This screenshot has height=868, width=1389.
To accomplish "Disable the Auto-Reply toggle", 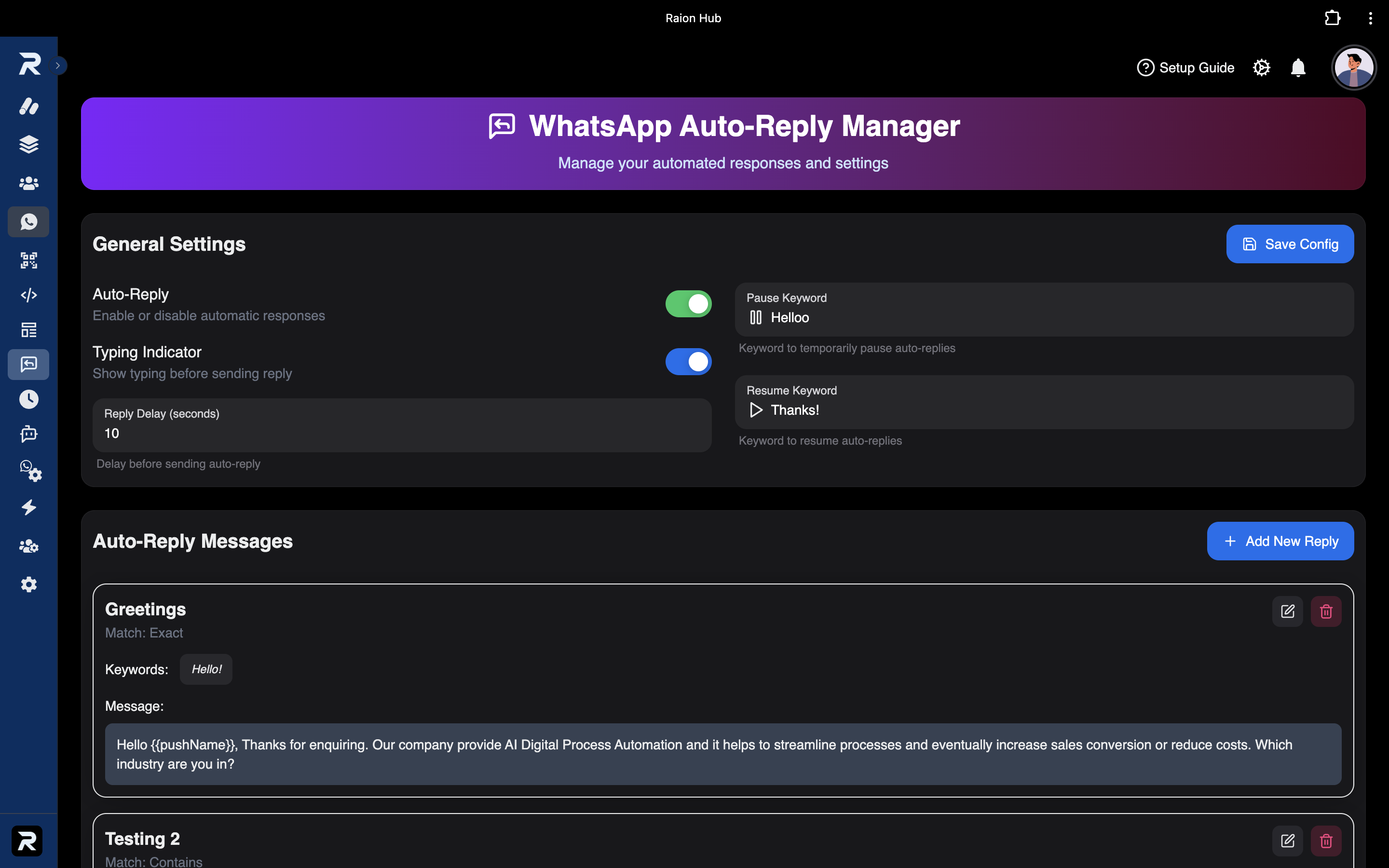I will [x=688, y=304].
